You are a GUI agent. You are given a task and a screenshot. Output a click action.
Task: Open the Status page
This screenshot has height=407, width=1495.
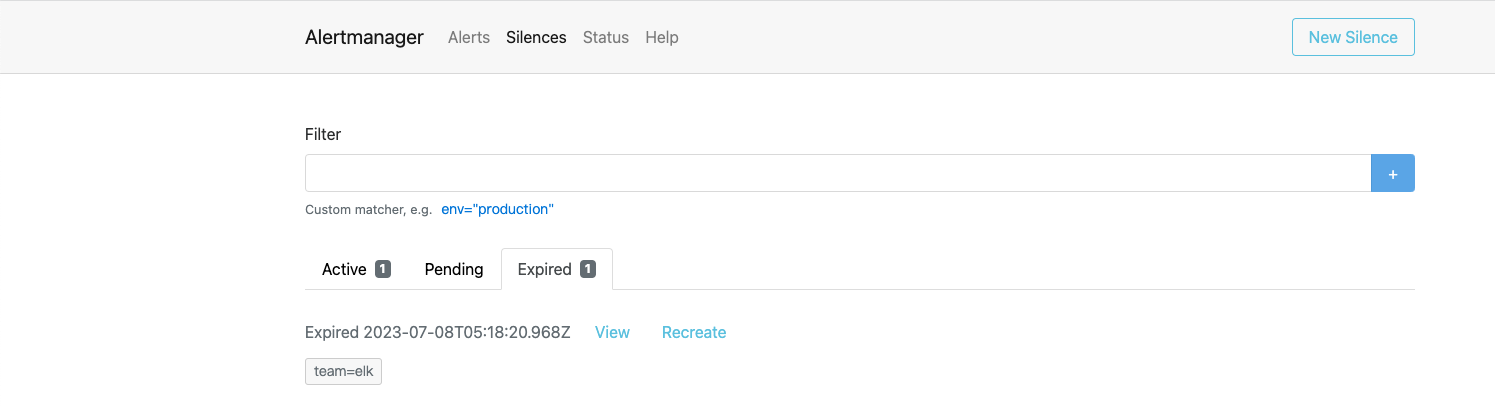[606, 37]
